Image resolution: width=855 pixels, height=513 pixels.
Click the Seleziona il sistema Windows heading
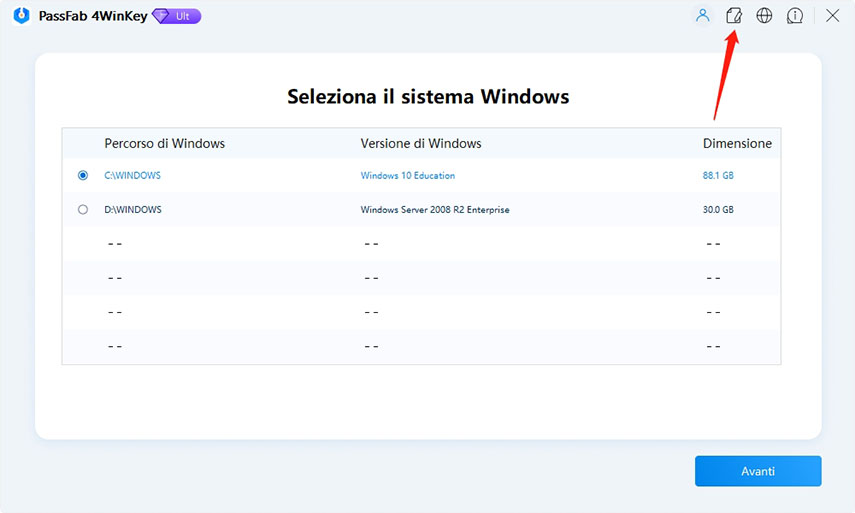tap(428, 97)
